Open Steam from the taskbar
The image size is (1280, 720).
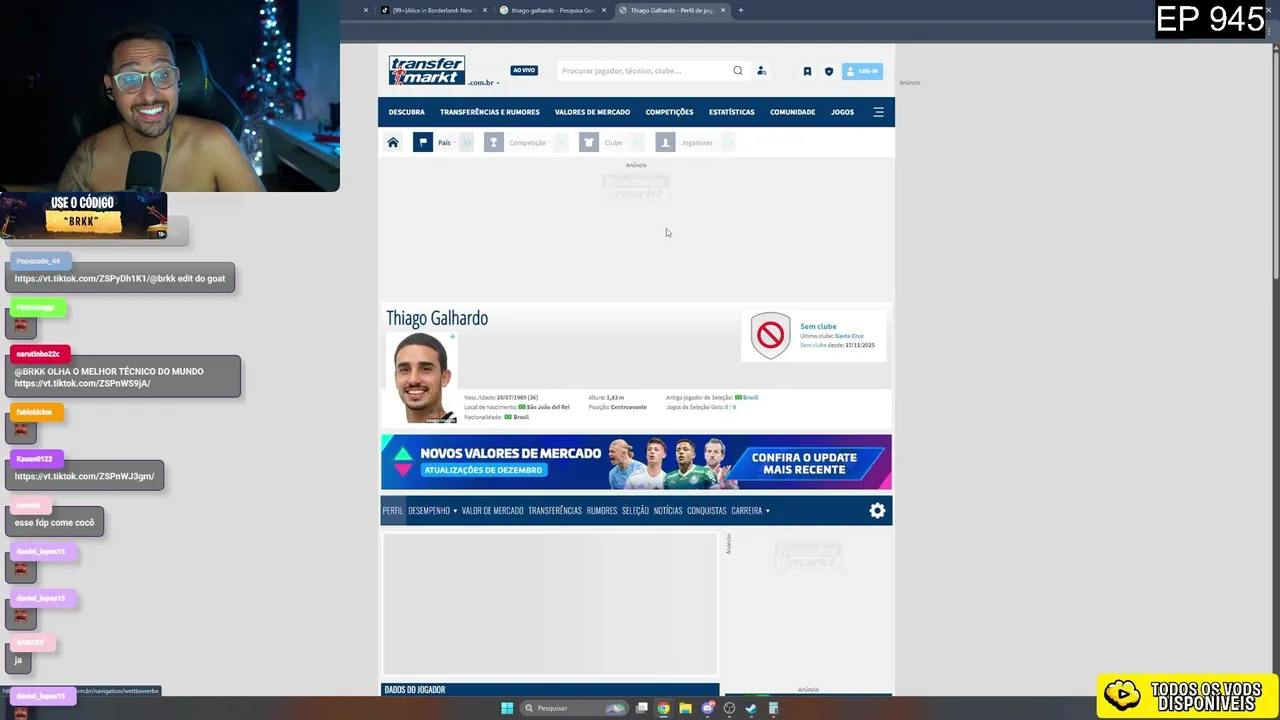pos(751,708)
